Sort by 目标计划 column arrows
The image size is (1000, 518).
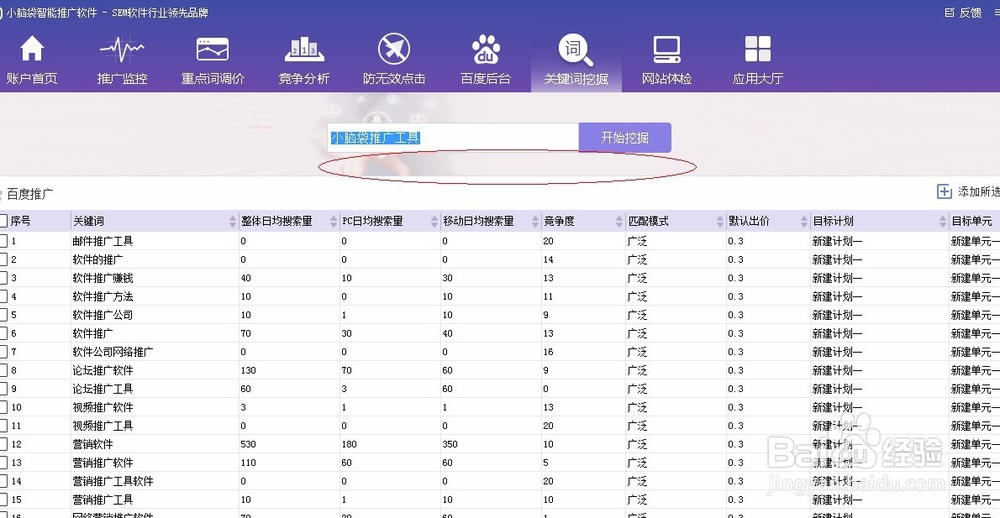943,221
